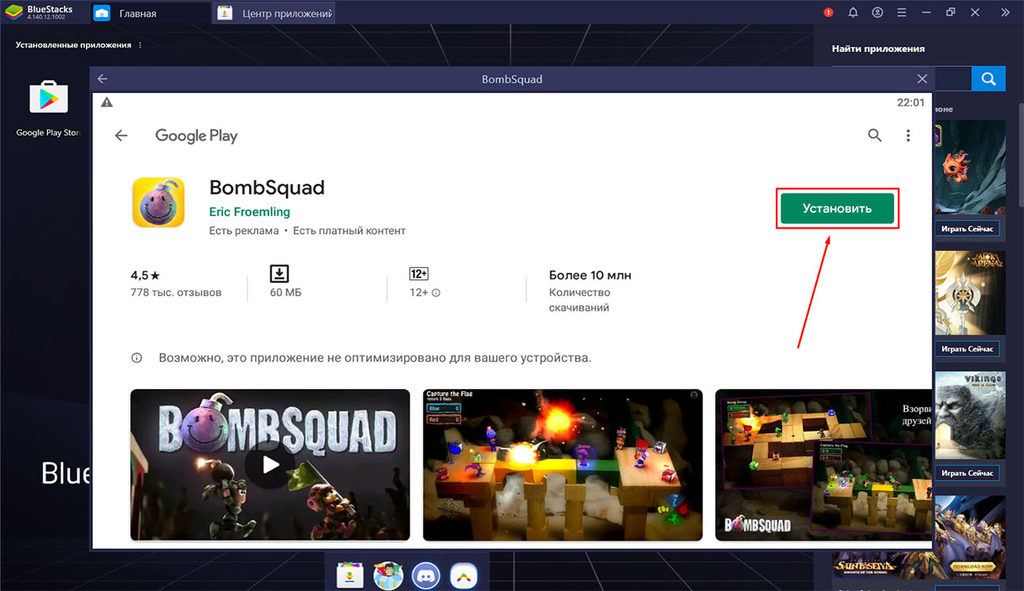Click Играть Сейчас under the arena game
Viewport: 1024px width, 591px height.
click(967, 349)
